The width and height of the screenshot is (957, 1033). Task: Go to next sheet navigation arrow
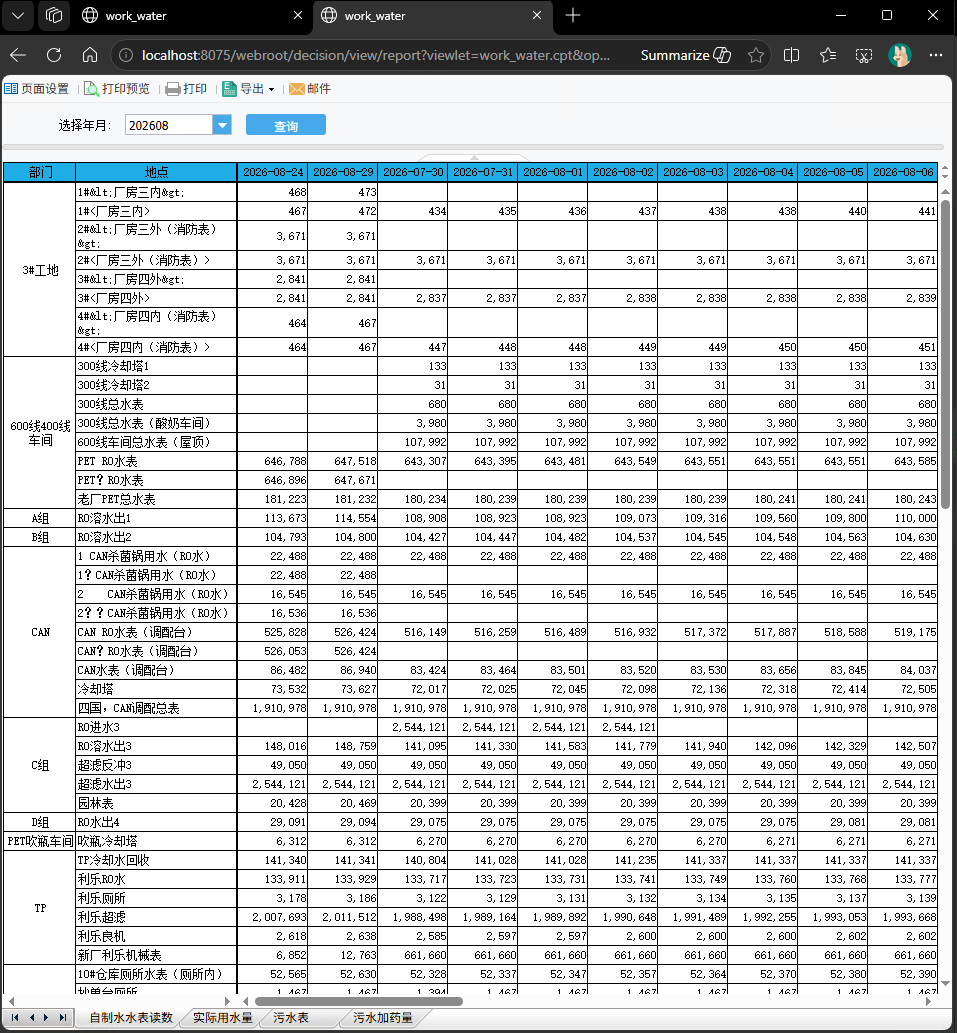point(46,1017)
